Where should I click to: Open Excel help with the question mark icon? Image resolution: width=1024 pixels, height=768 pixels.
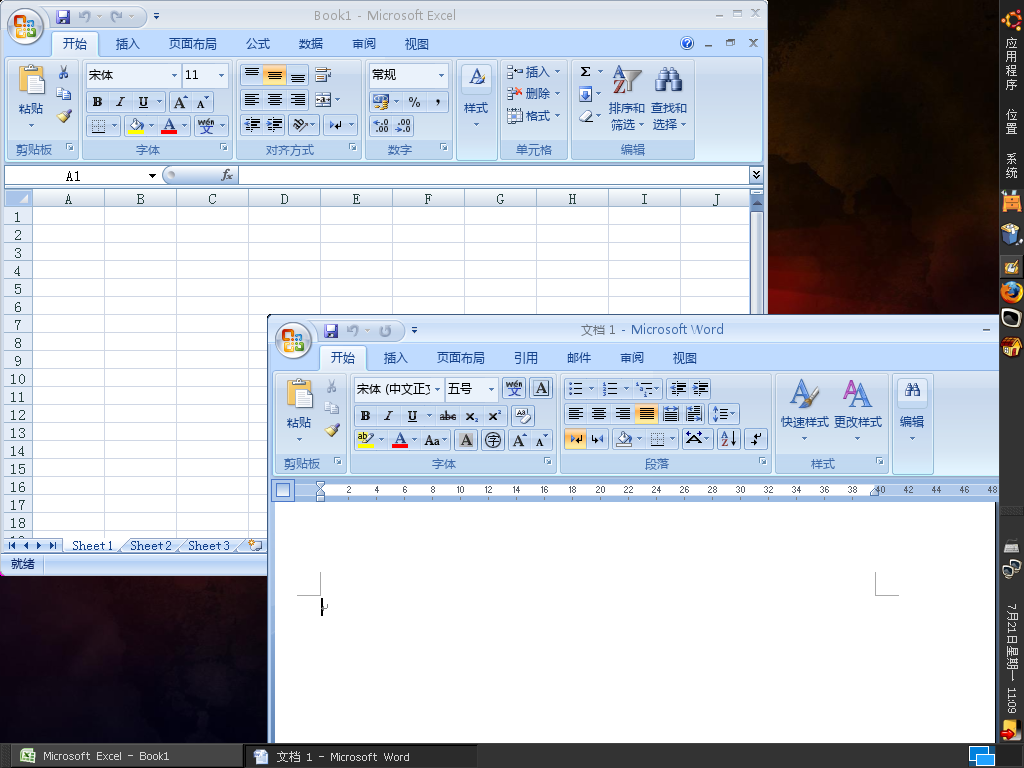pos(687,43)
